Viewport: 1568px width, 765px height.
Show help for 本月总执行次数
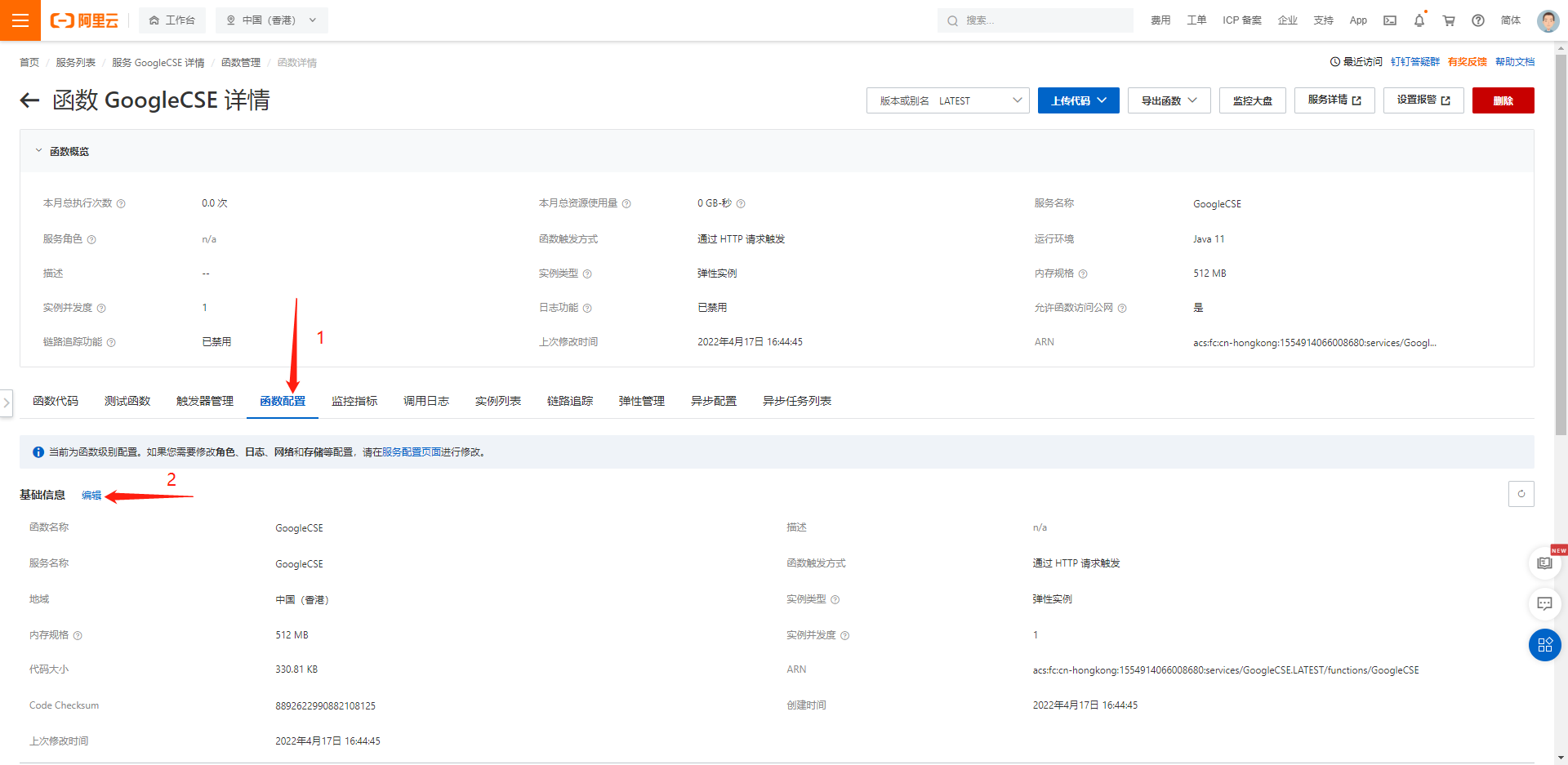[x=121, y=204]
